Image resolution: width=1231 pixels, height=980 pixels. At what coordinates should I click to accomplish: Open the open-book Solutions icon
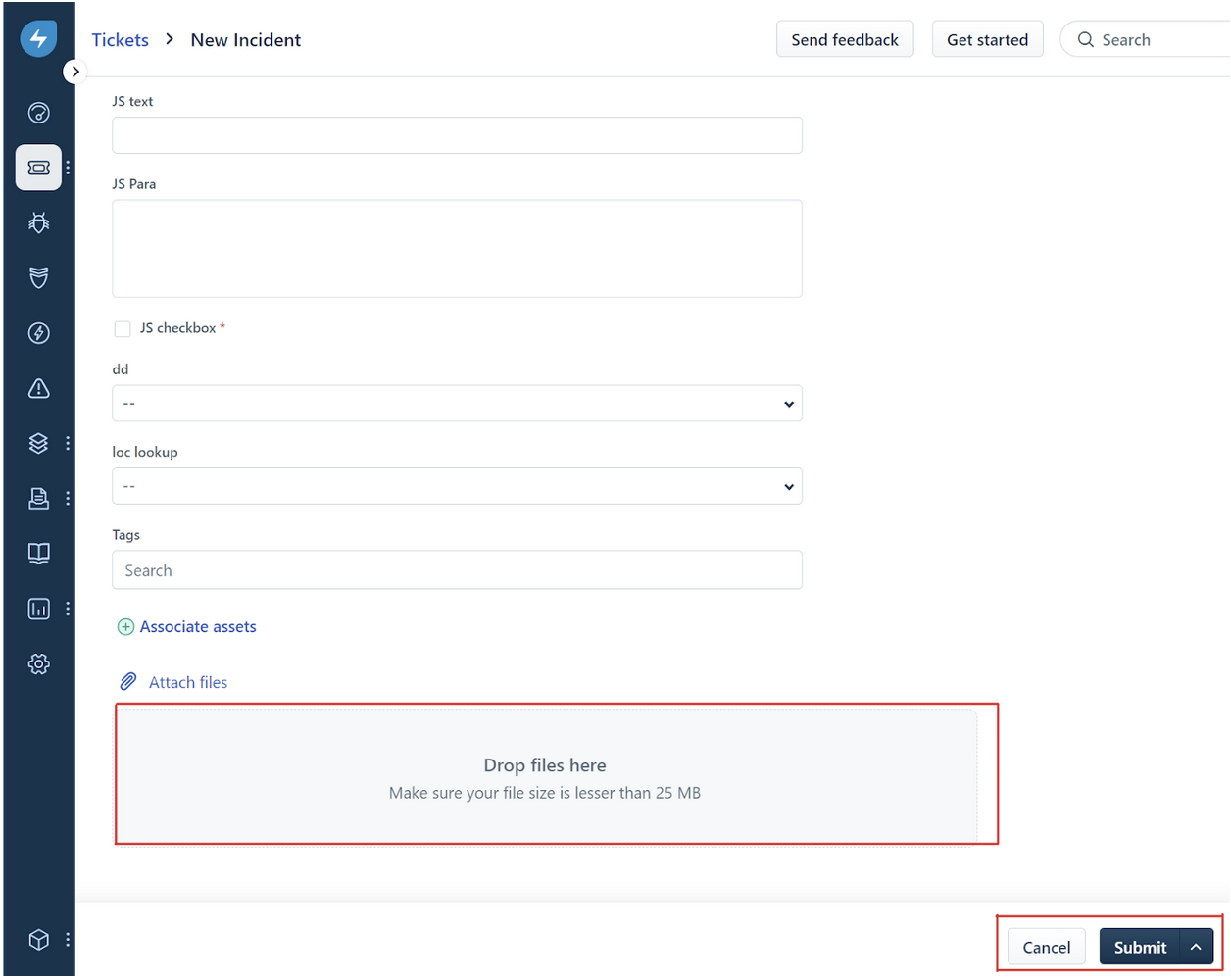pos(38,554)
